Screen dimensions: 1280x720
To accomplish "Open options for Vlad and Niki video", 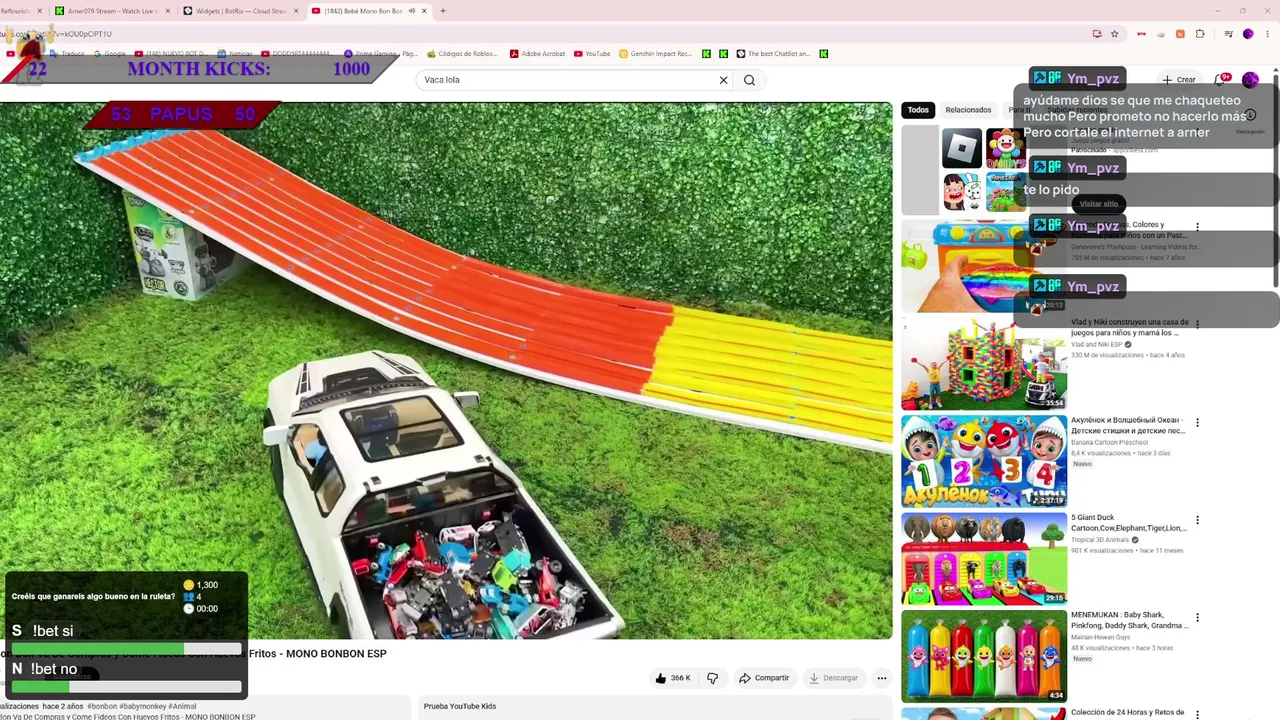I will pos(1197,325).
